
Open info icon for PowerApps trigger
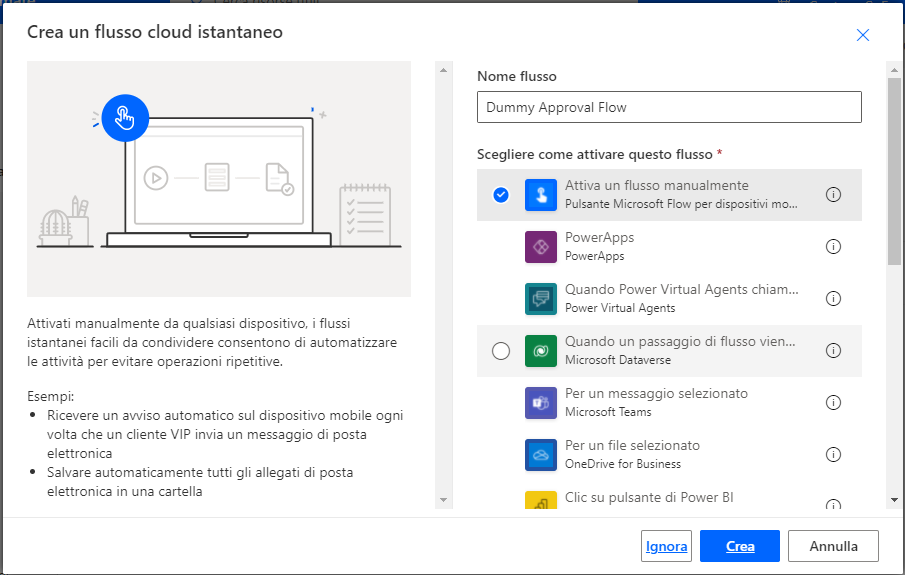coord(833,247)
